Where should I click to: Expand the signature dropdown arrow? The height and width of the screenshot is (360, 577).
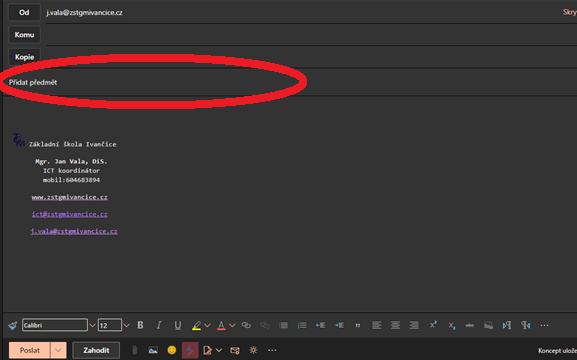coord(219,350)
